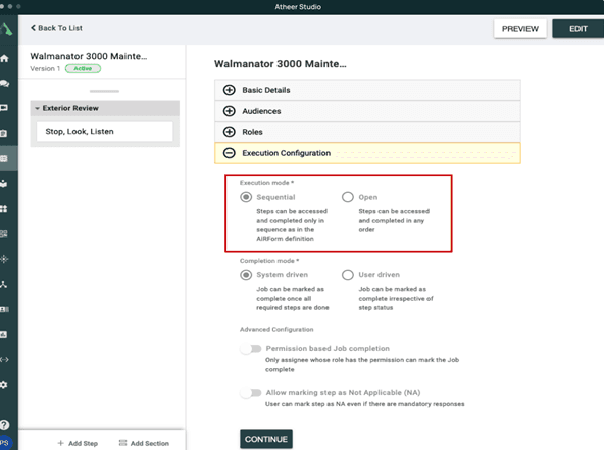
Task: Open the image insights sidebar icon
Action: (x=3, y=334)
